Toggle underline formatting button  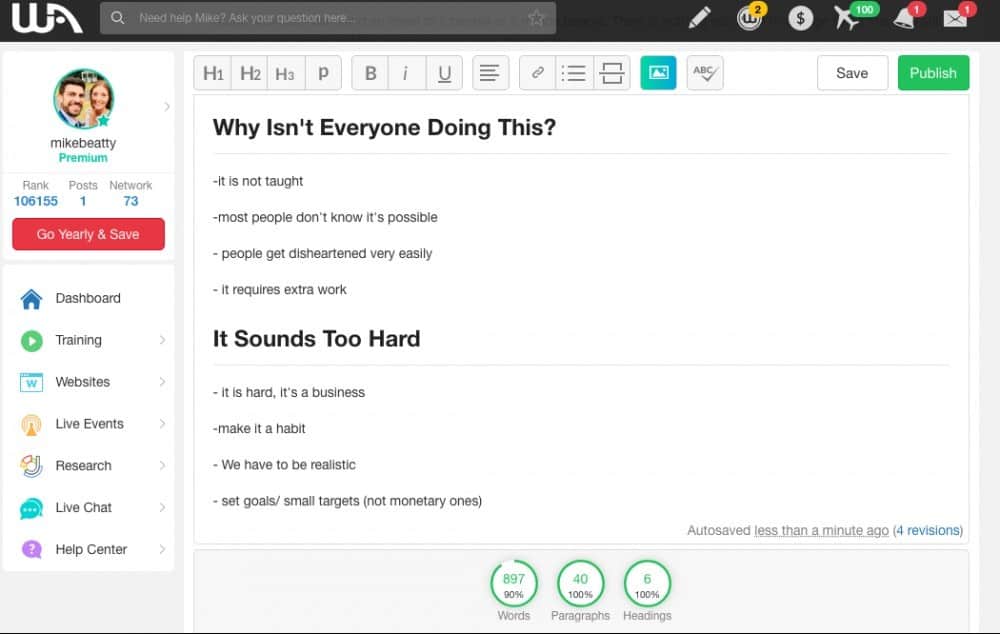tap(445, 73)
